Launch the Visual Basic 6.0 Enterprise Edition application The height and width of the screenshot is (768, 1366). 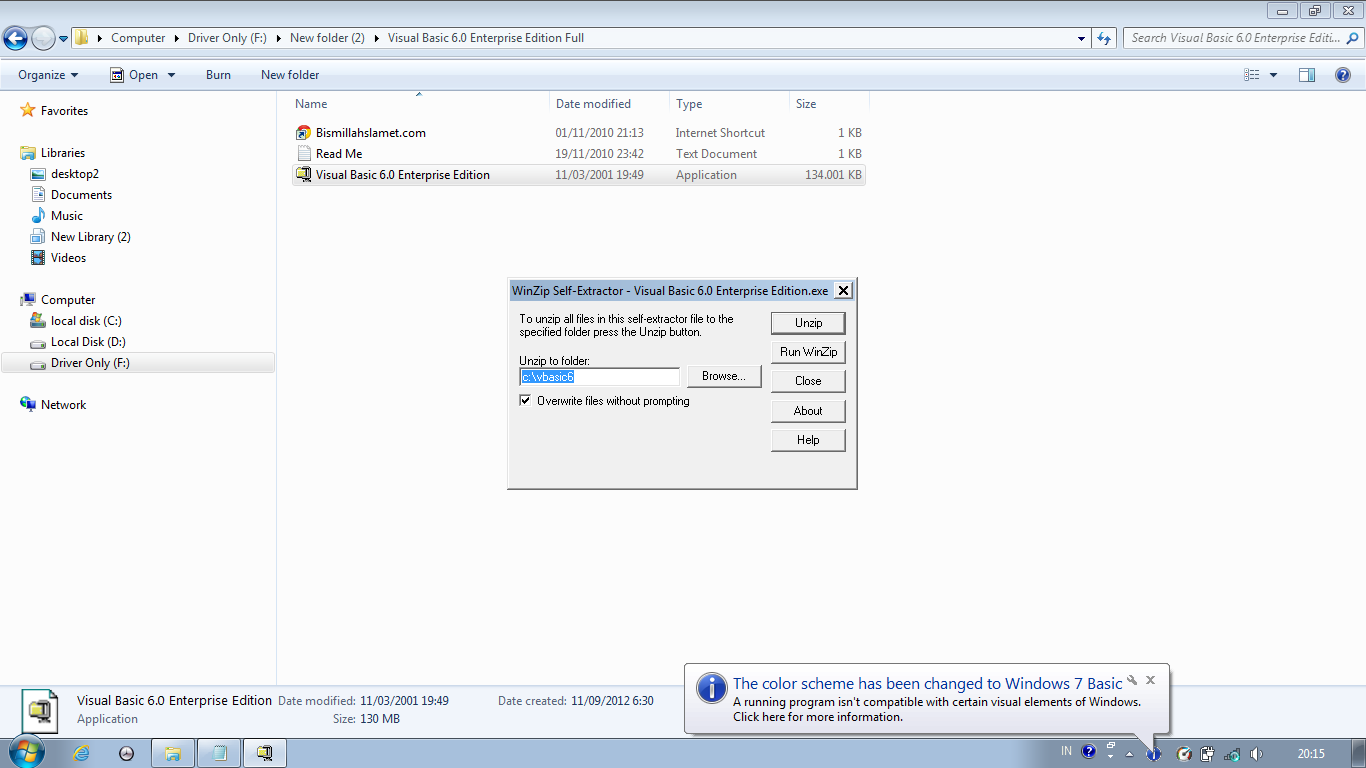pyautogui.click(x=402, y=174)
